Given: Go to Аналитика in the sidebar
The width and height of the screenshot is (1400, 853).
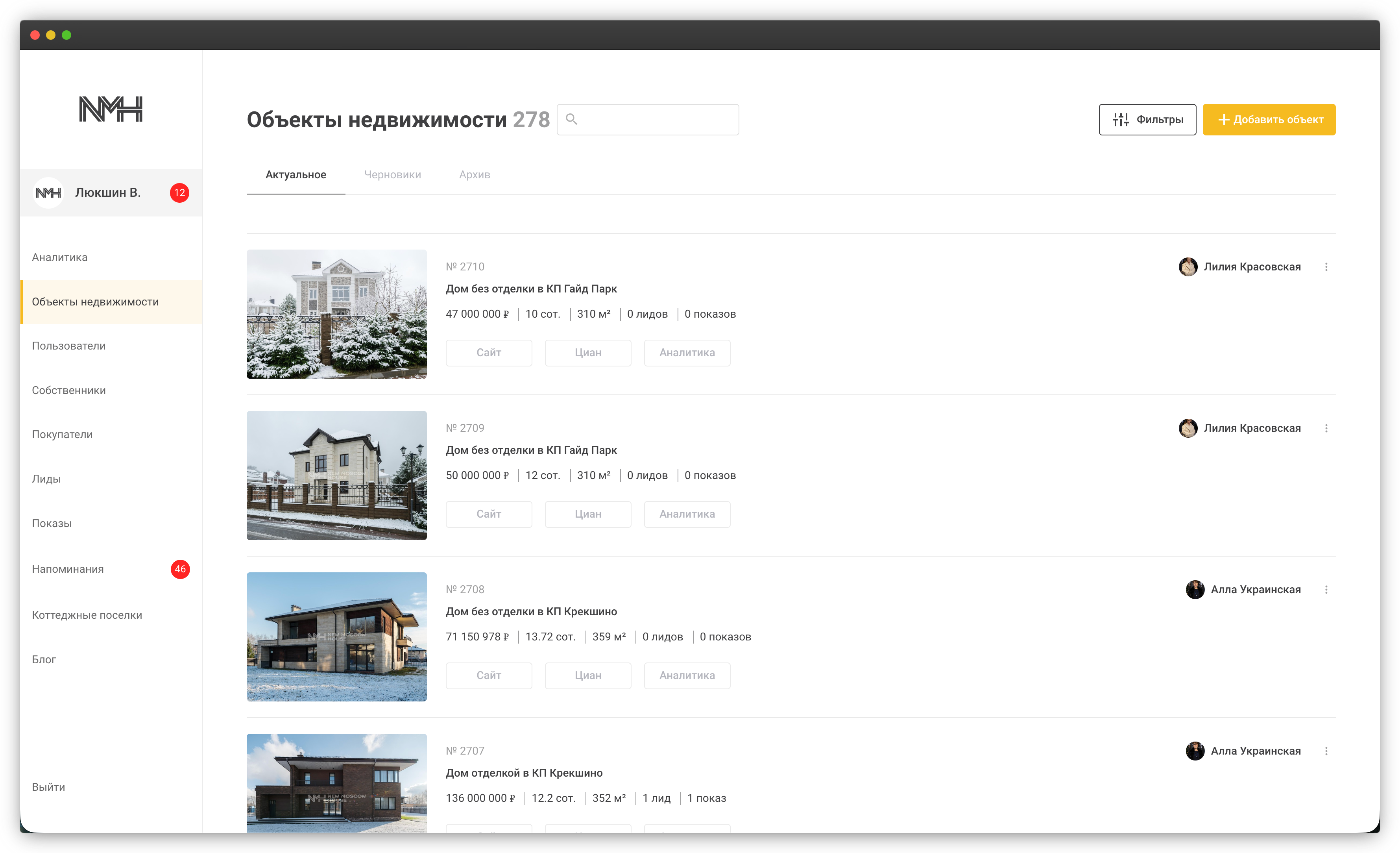Looking at the screenshot, I should point(60,257).
